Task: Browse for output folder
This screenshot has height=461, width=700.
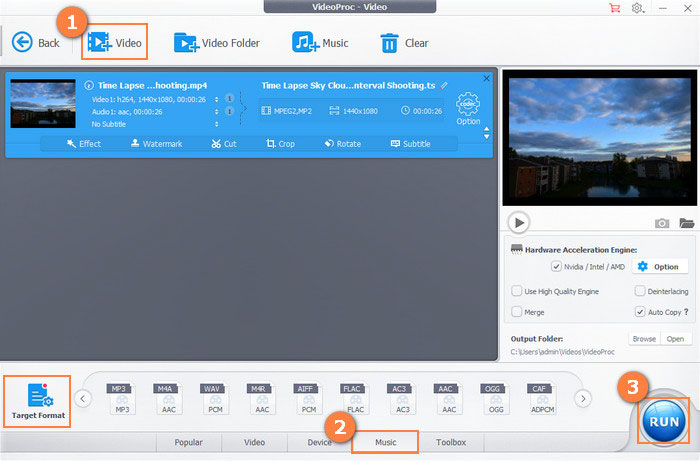Action: coord(644,339)
